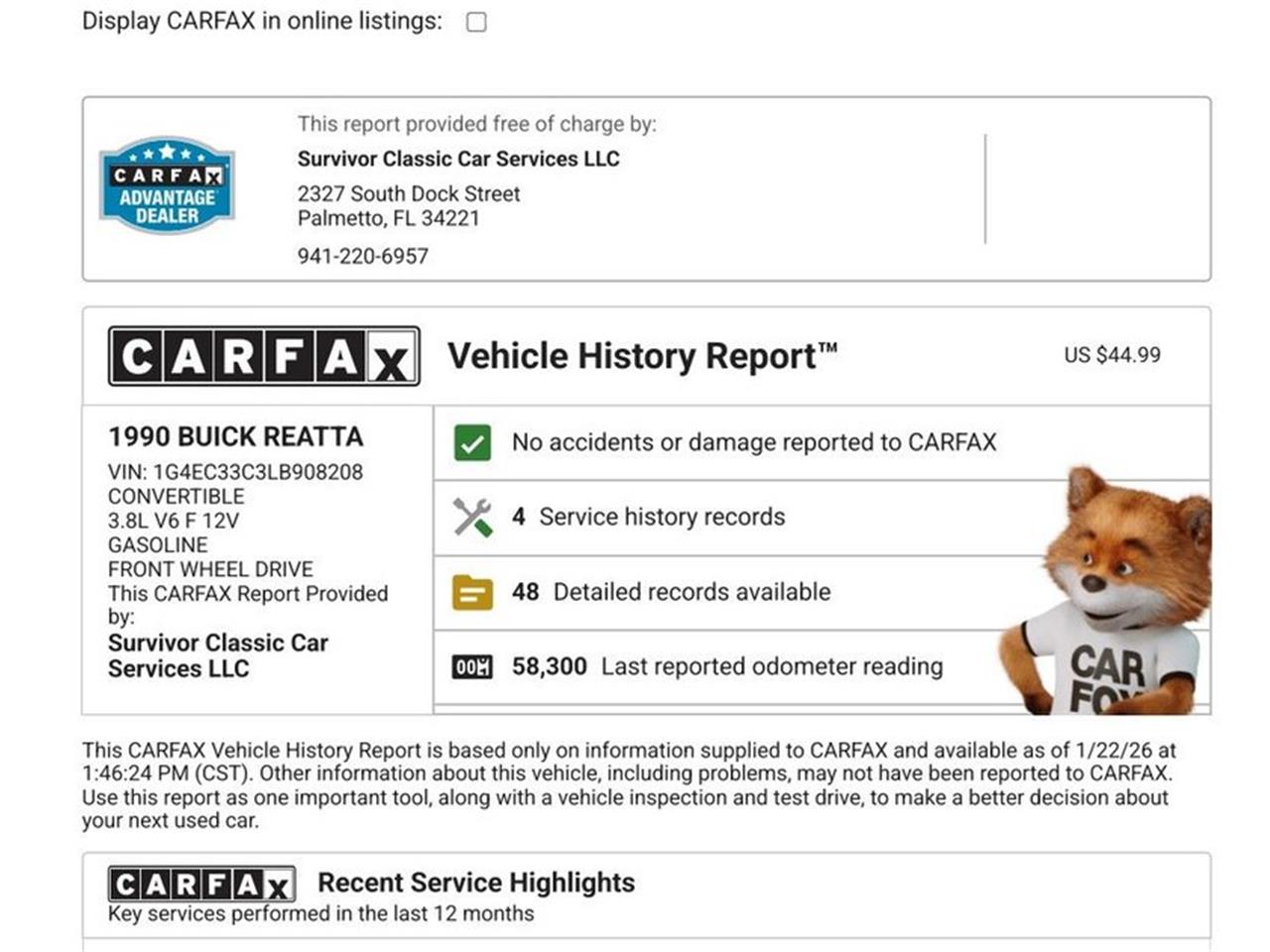This screenshot has height=952, width=1270.
Task: Click the wrench service history icon
Action: click(x=472, y=518)
